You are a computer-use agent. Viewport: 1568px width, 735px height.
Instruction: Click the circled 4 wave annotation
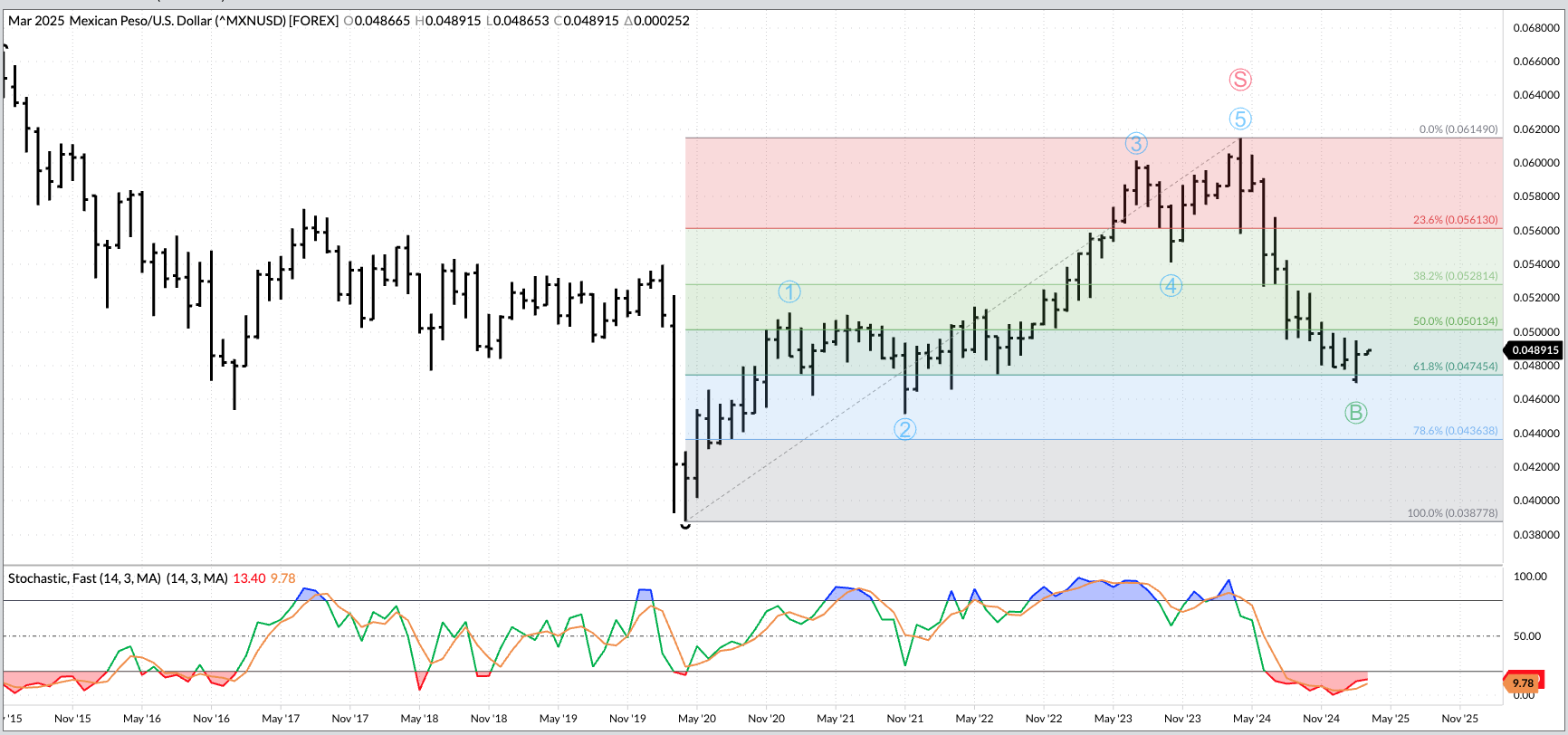coord(1171,286)
